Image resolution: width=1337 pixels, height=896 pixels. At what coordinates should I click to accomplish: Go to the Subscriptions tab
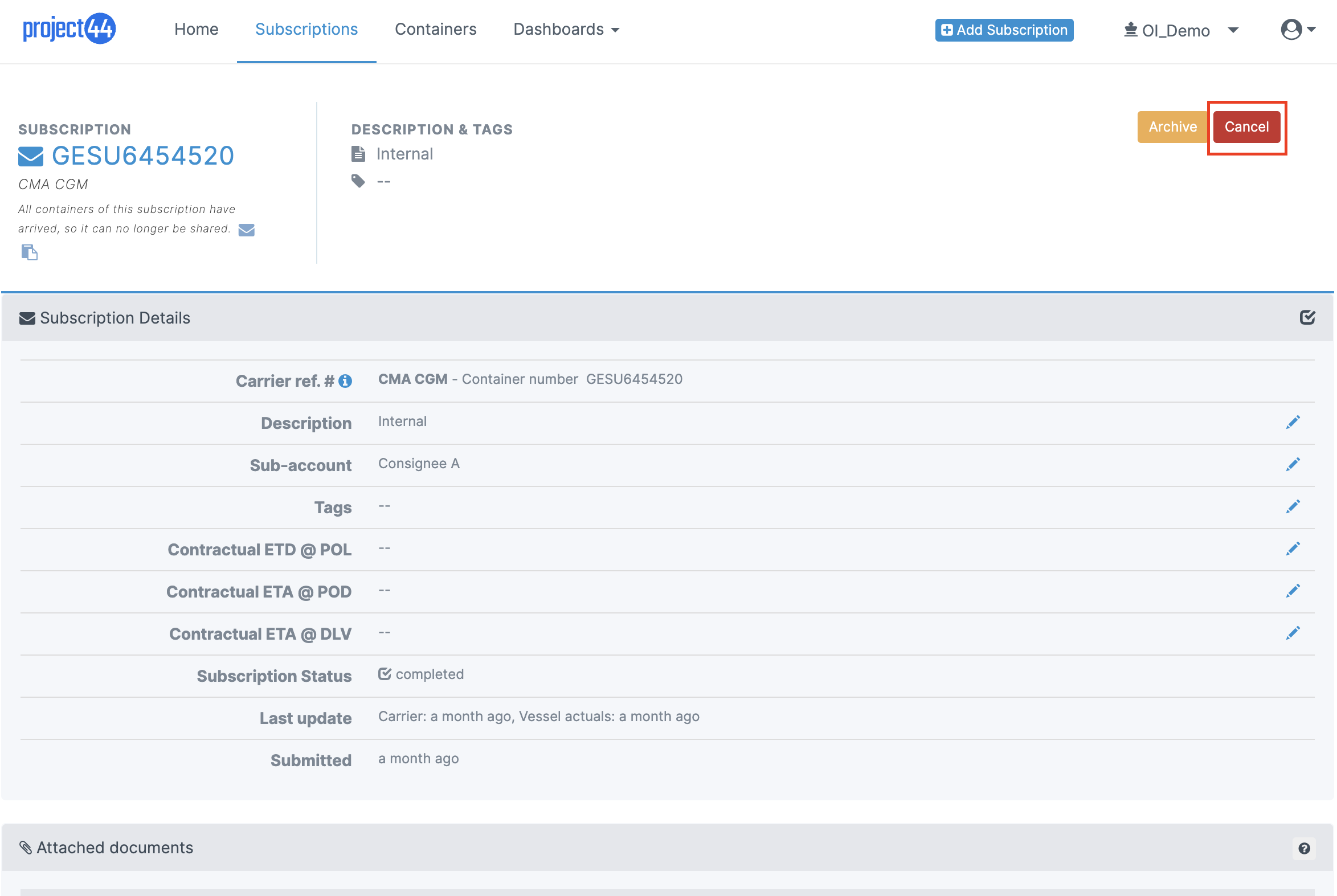point(306,29)
